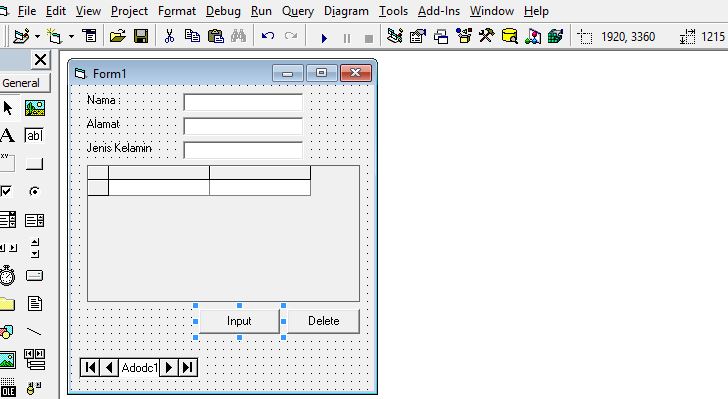This screenshot has height=399, width=728.
Task: Click the green grid toolbar icon
Action: coord(555,36)
